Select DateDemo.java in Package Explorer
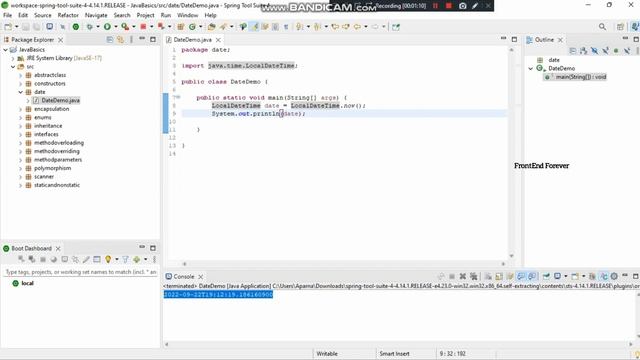Viewport: 640px width, 360px height. [60, 100]
